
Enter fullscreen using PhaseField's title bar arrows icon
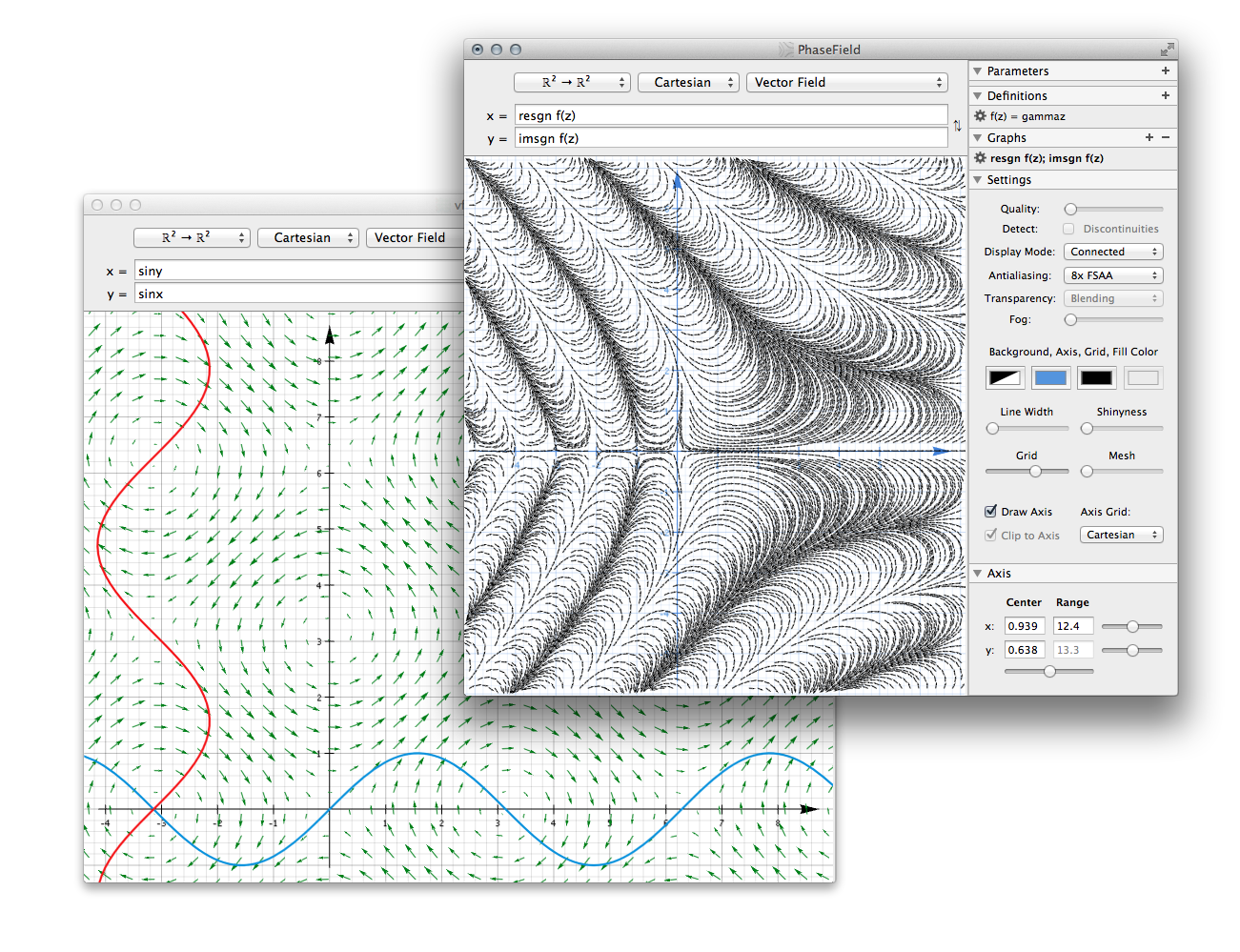[x=1166, y=50]
